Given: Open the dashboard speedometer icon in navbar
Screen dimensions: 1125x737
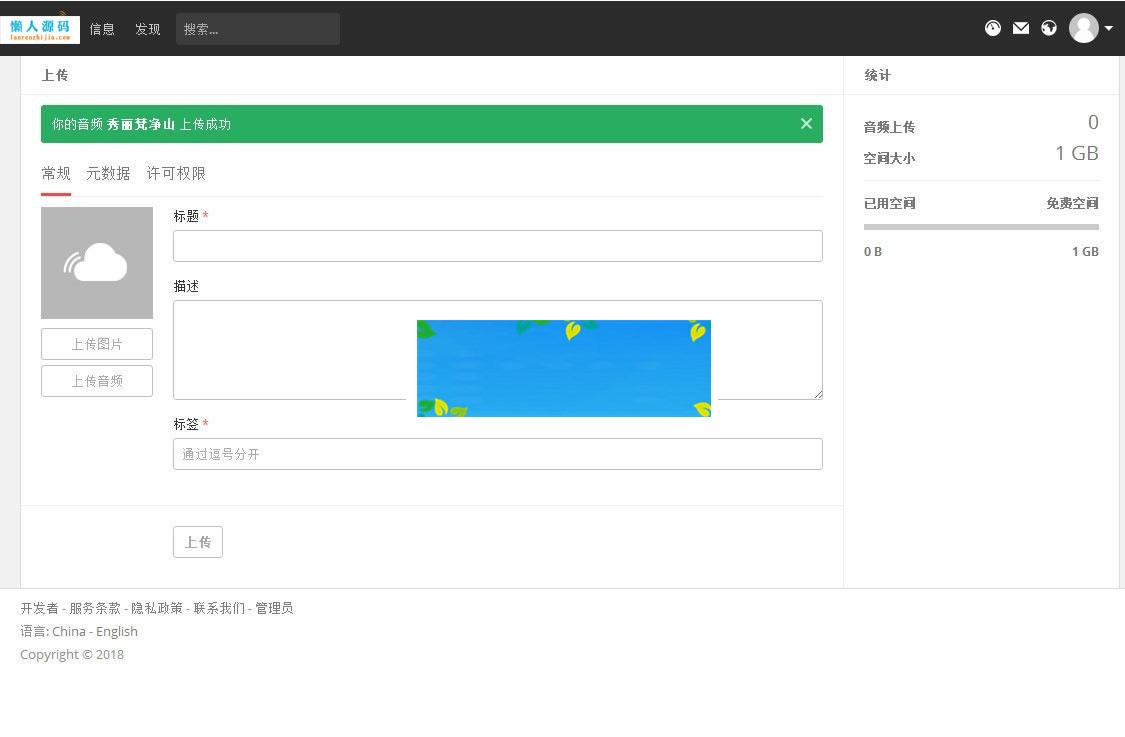Looking at the screenshot, I should click(993, 28).
